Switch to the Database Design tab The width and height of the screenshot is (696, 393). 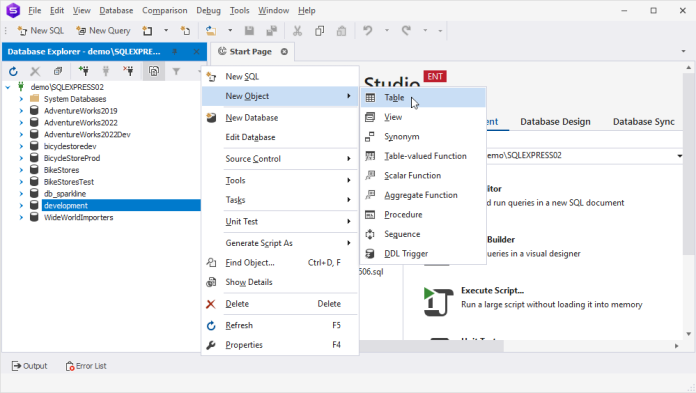[x=555, y=122]
